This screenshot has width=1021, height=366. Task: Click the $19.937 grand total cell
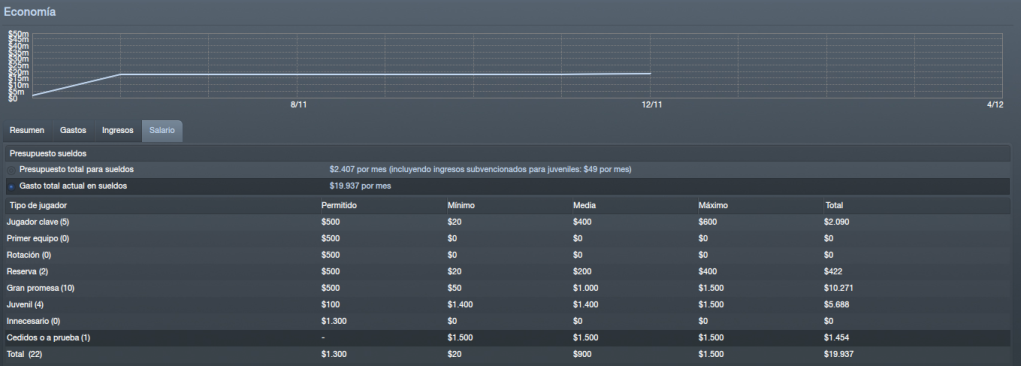(839, 354)
